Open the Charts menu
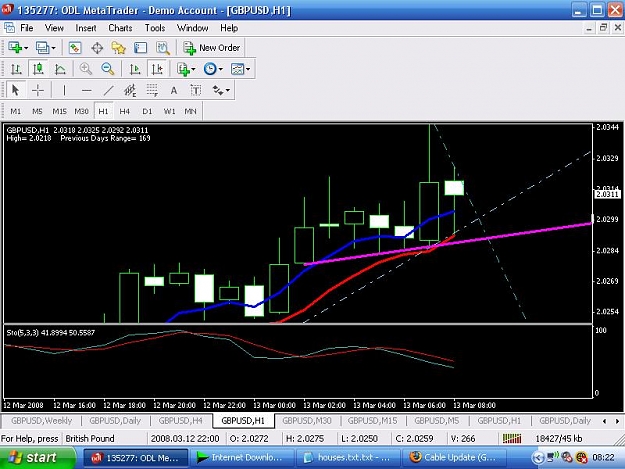Viewport: 625px width, 469px height. click(x=120, y=28)
